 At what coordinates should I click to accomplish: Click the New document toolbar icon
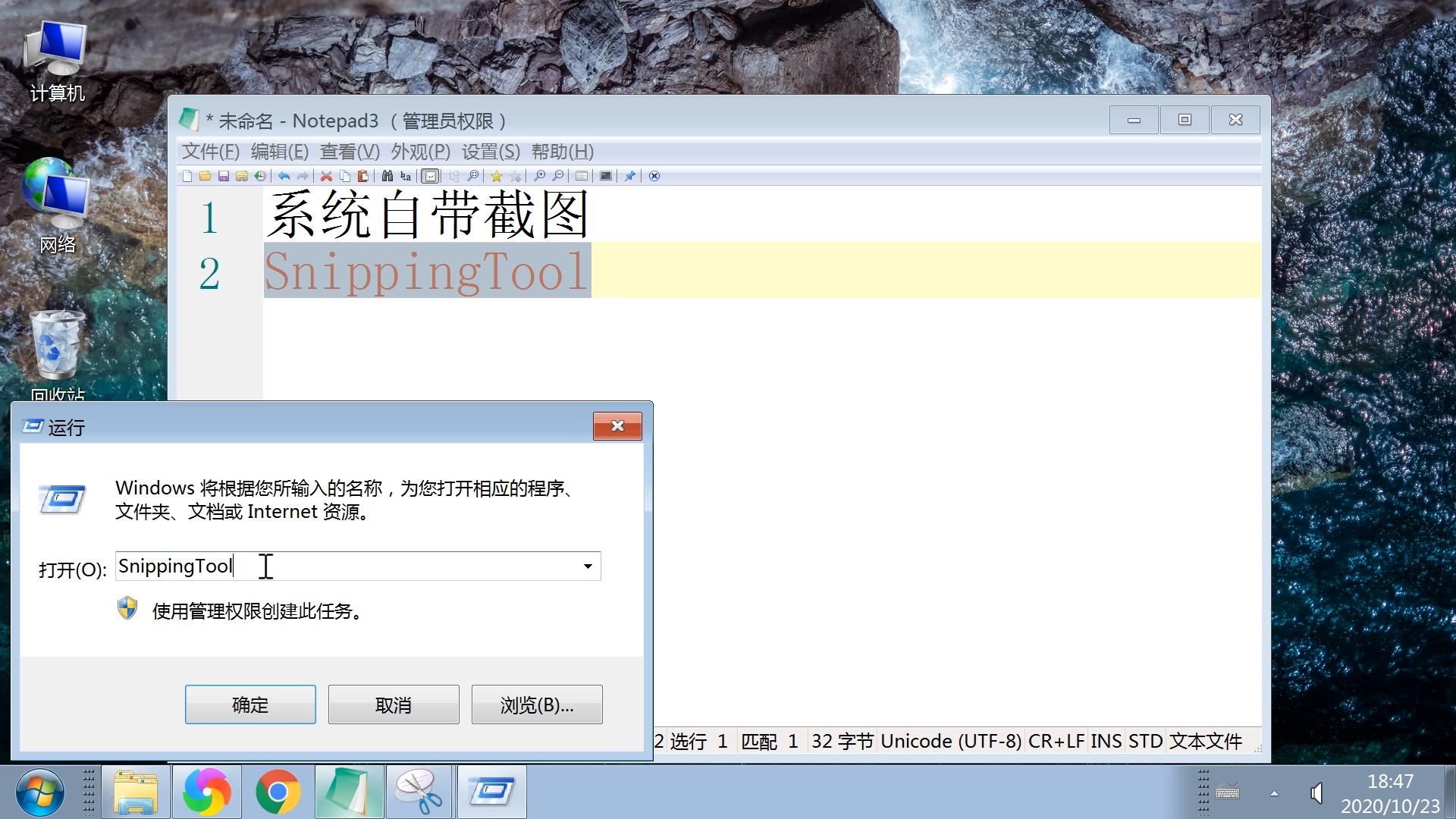(x=187, y=176)
